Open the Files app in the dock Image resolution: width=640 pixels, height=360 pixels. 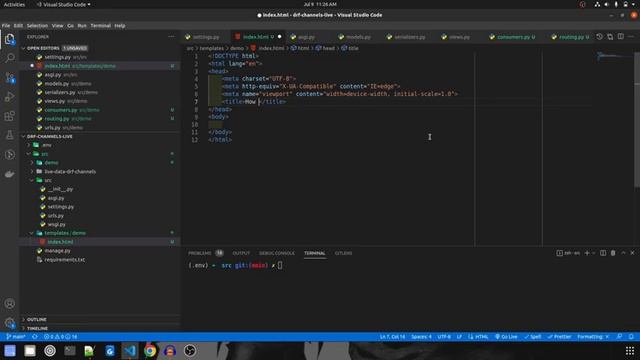point(30,351)
